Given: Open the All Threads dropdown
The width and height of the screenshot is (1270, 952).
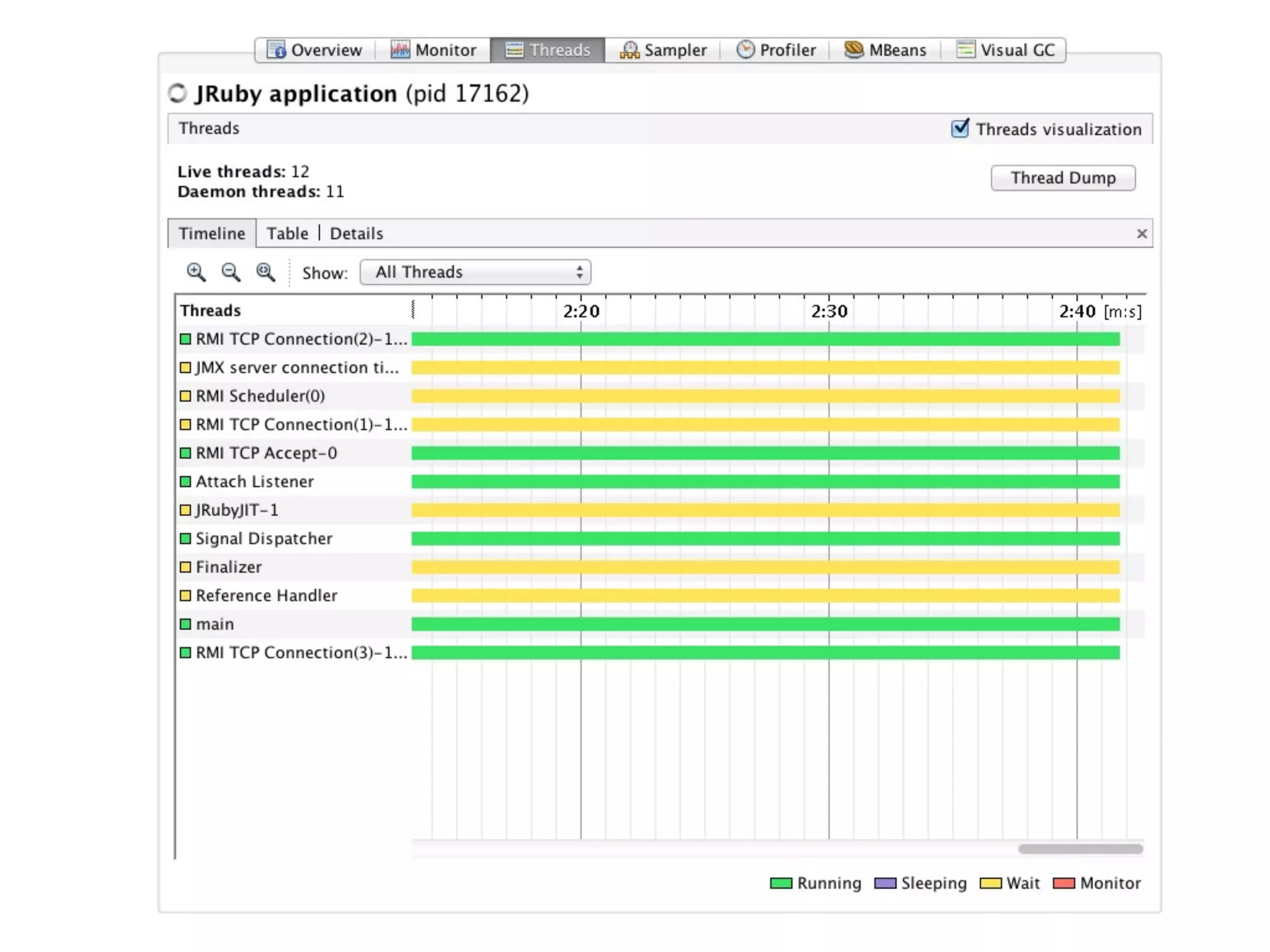Looking at the screenshot, I should click(x=475, y=272).
